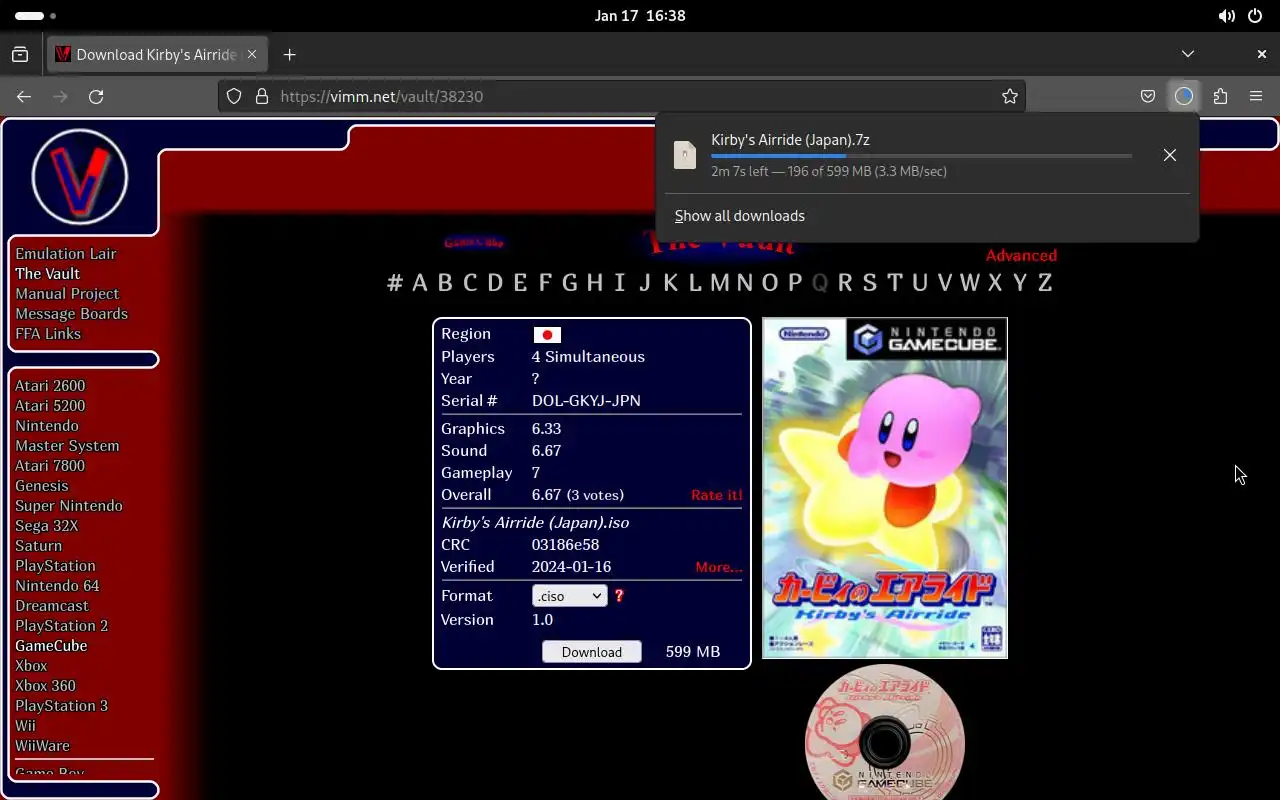Click Show all downloads

(x=740, y=216)
